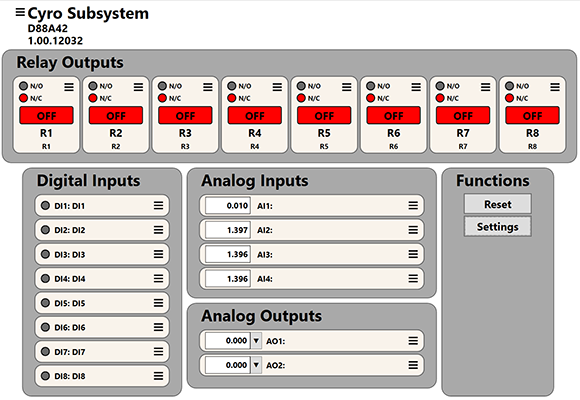Open the DI8 row menu icon
This screenshot has height=400, width=580.
(x=158, y=376)
